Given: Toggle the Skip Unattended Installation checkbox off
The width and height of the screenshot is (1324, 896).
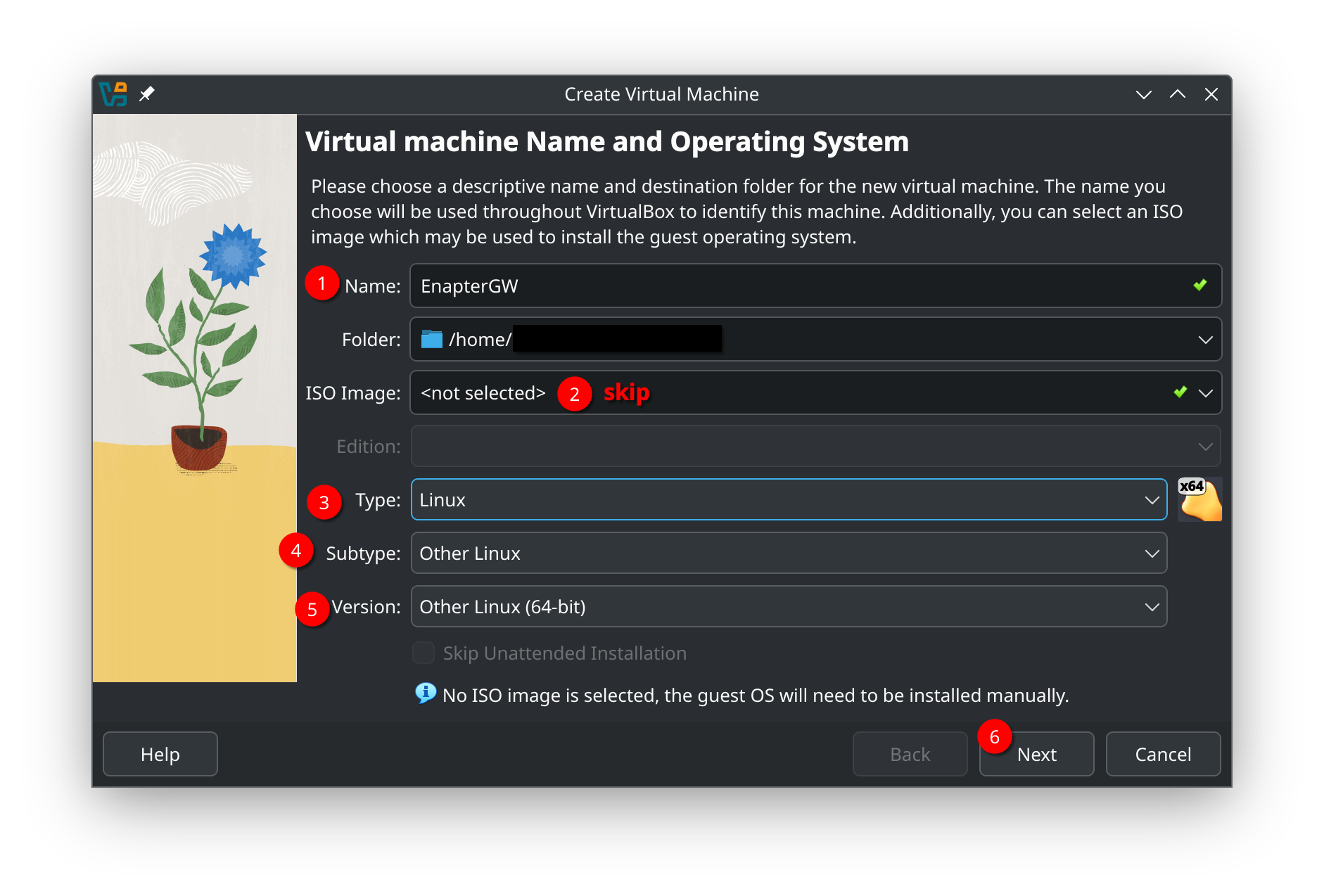Looking at the screenshot, I should tap(424, 653).
